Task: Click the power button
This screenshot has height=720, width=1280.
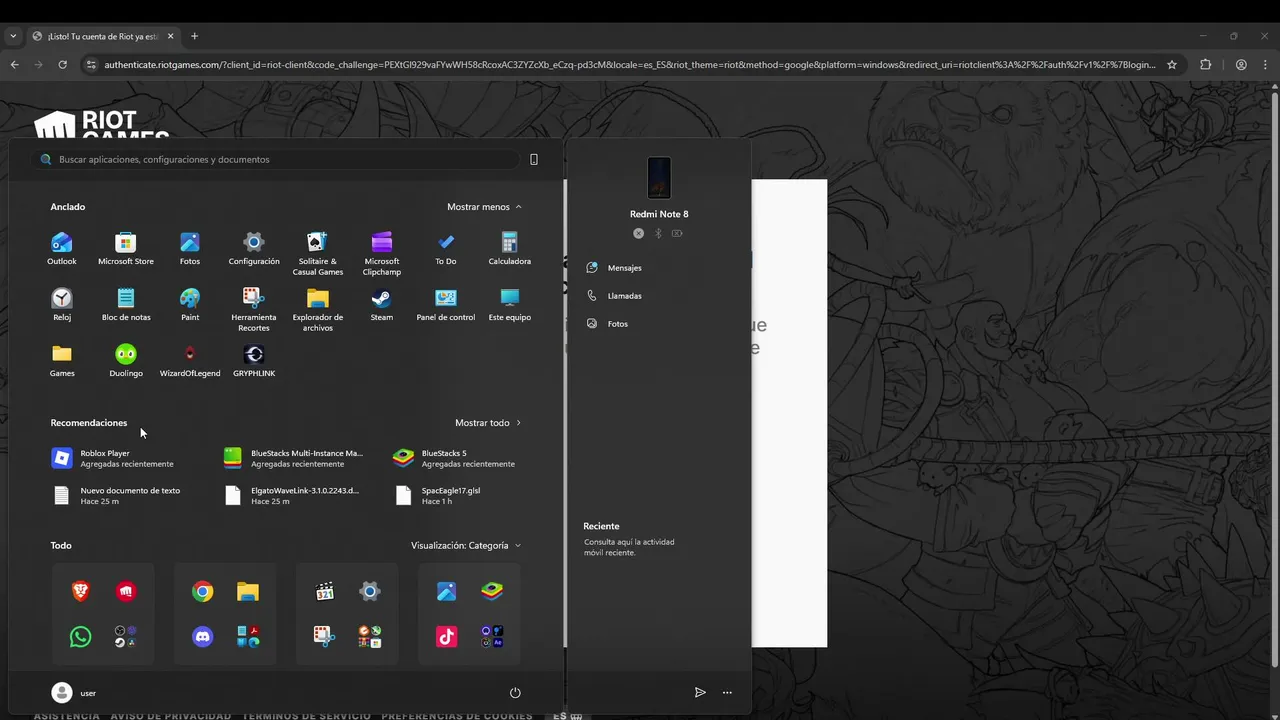Action: pyautogui.click(x=515, y=693)
